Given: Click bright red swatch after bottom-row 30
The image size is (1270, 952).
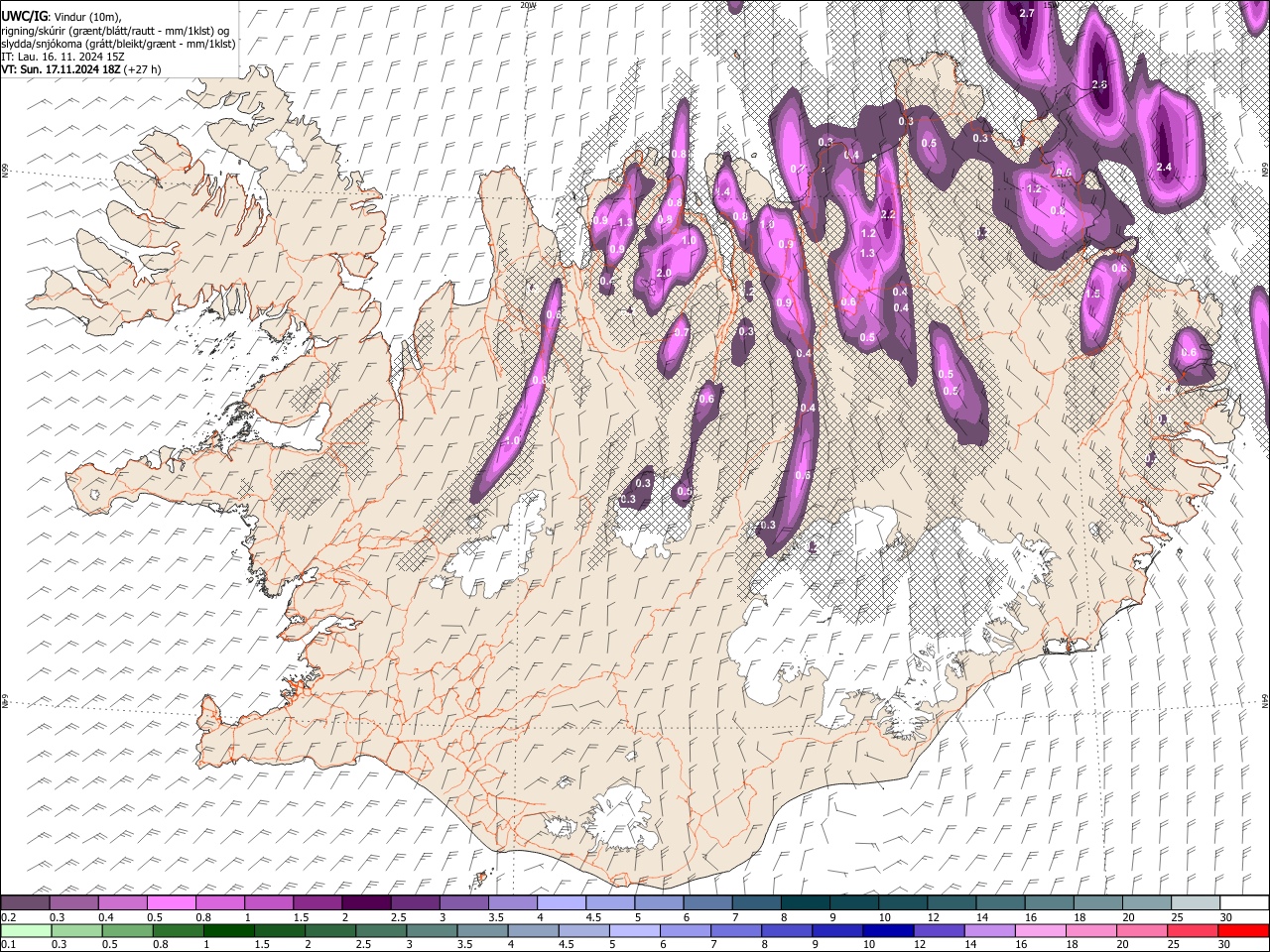Looking at the screenshot, I should [1242, 930].
